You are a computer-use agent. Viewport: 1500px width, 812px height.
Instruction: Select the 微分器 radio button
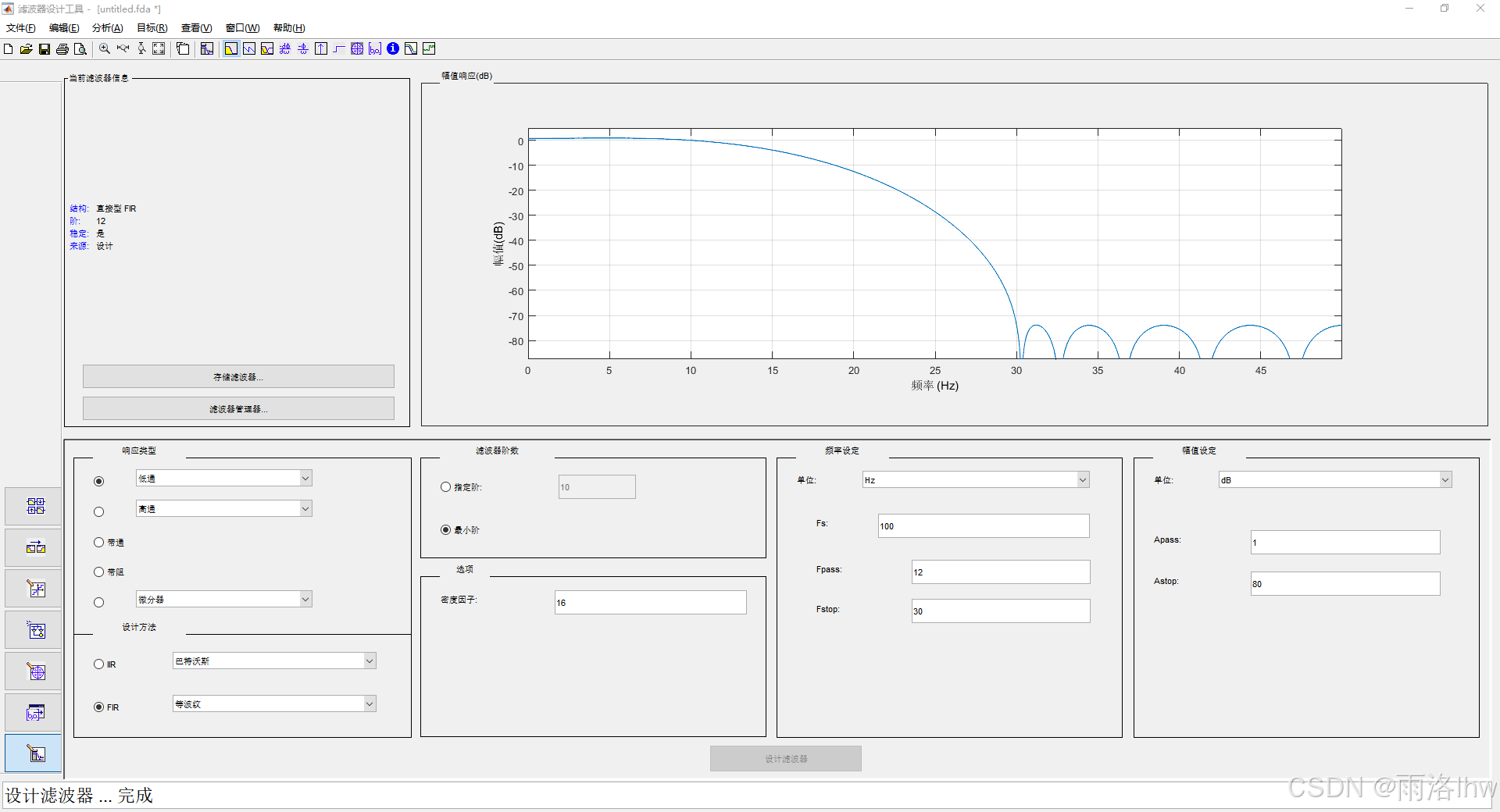pyautogui.click(x=98, y=602)
